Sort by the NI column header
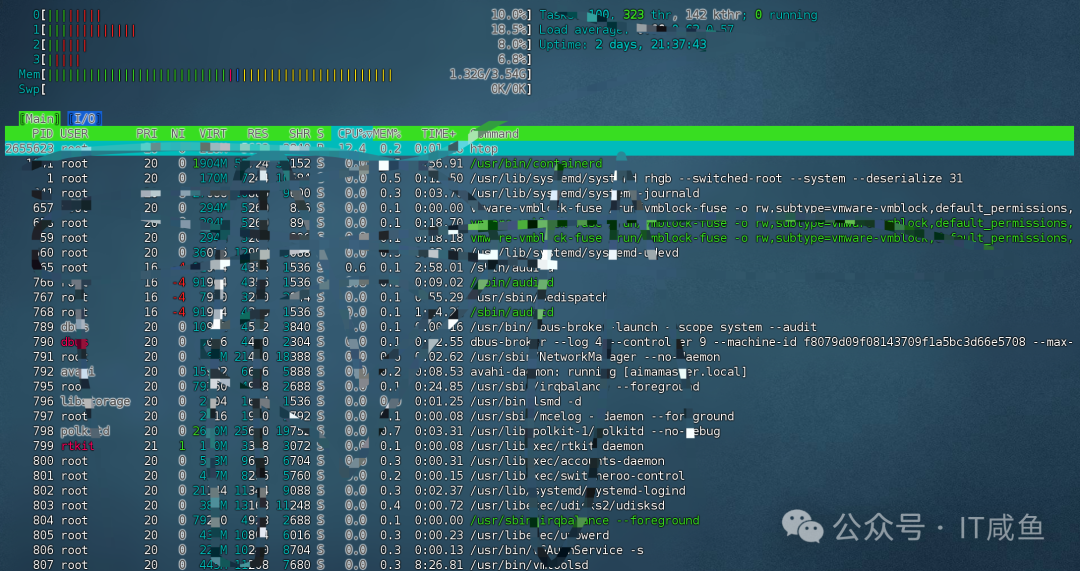Image resolution: width=1080 pixels, height=571 pixels. click(178, 134)
